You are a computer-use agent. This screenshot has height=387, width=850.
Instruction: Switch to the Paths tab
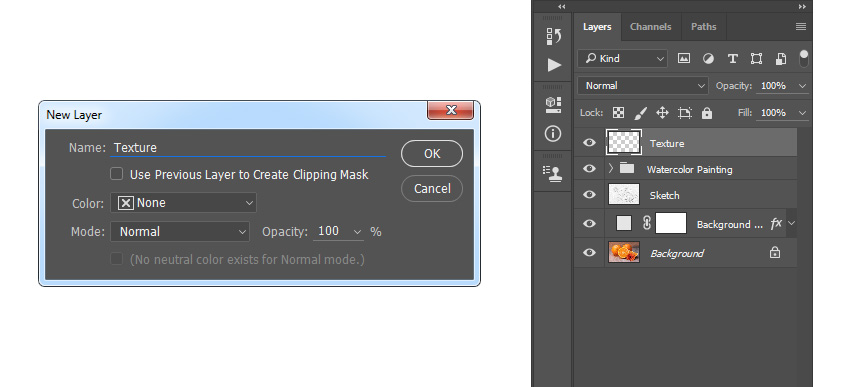(x=704, y=27)
